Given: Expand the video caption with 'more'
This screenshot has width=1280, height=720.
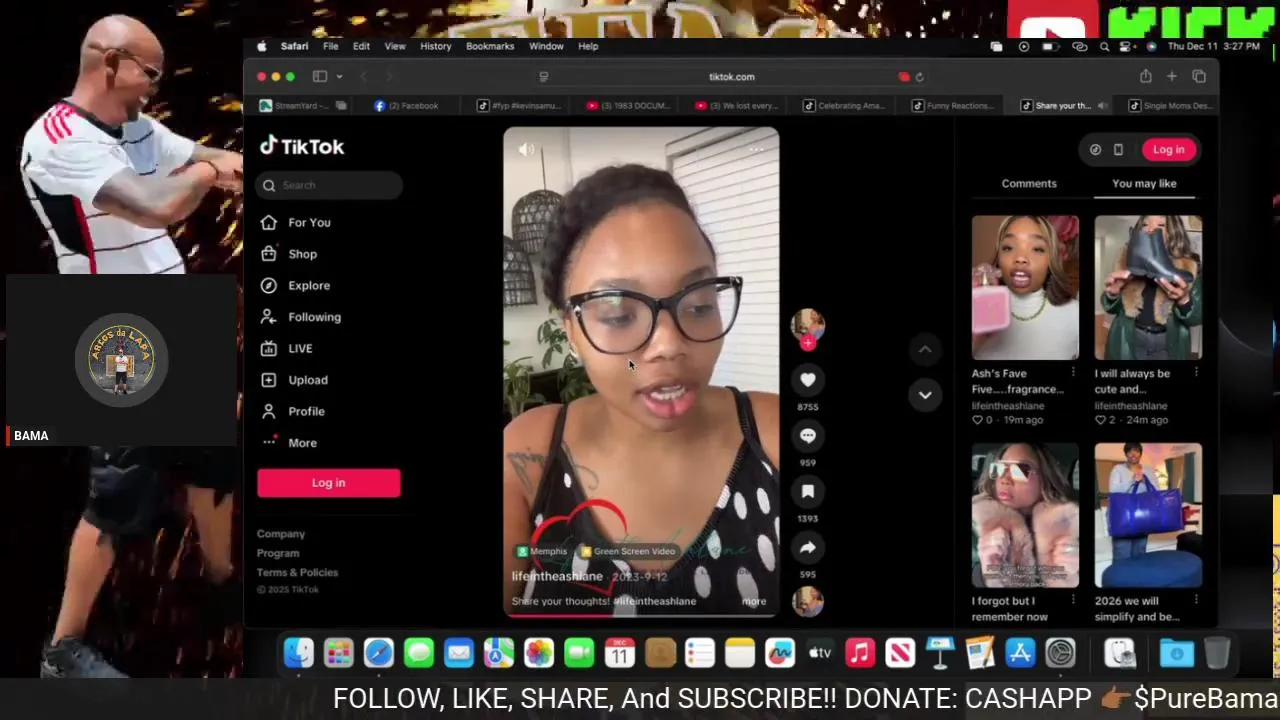Looking at the screenshot, I should coord(754,601).
